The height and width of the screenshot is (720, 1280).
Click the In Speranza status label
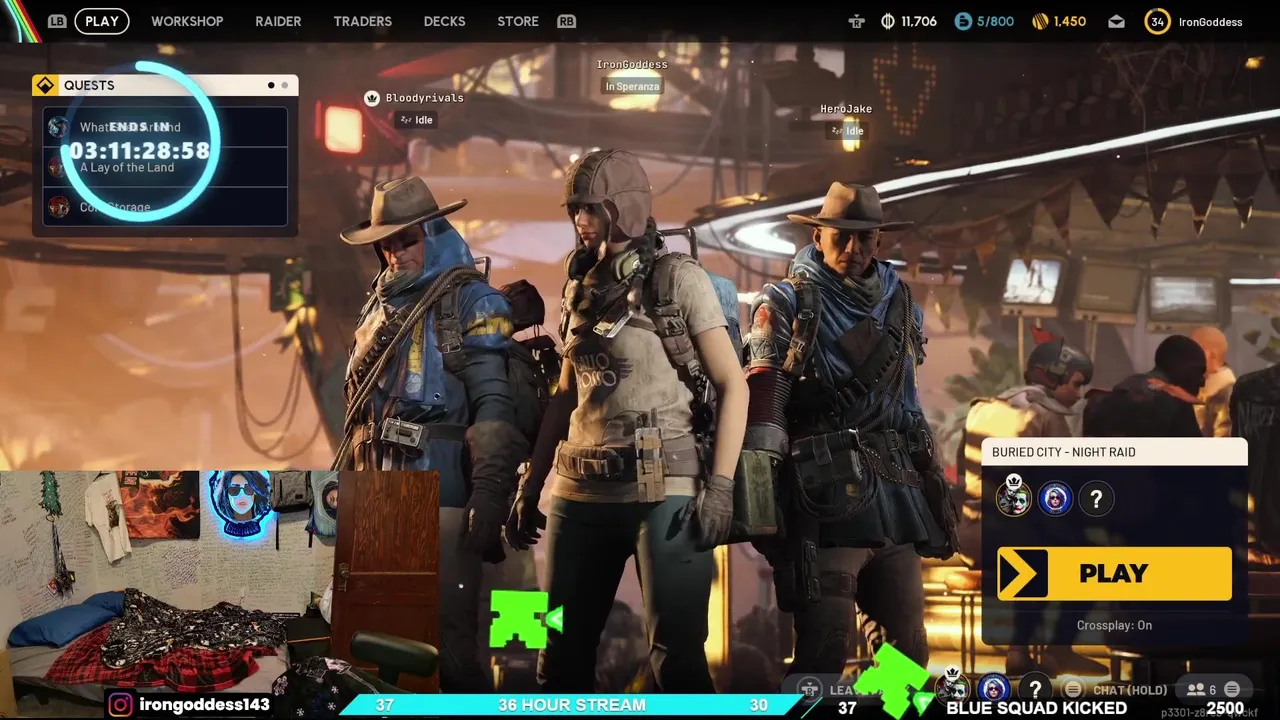point(632,86)
